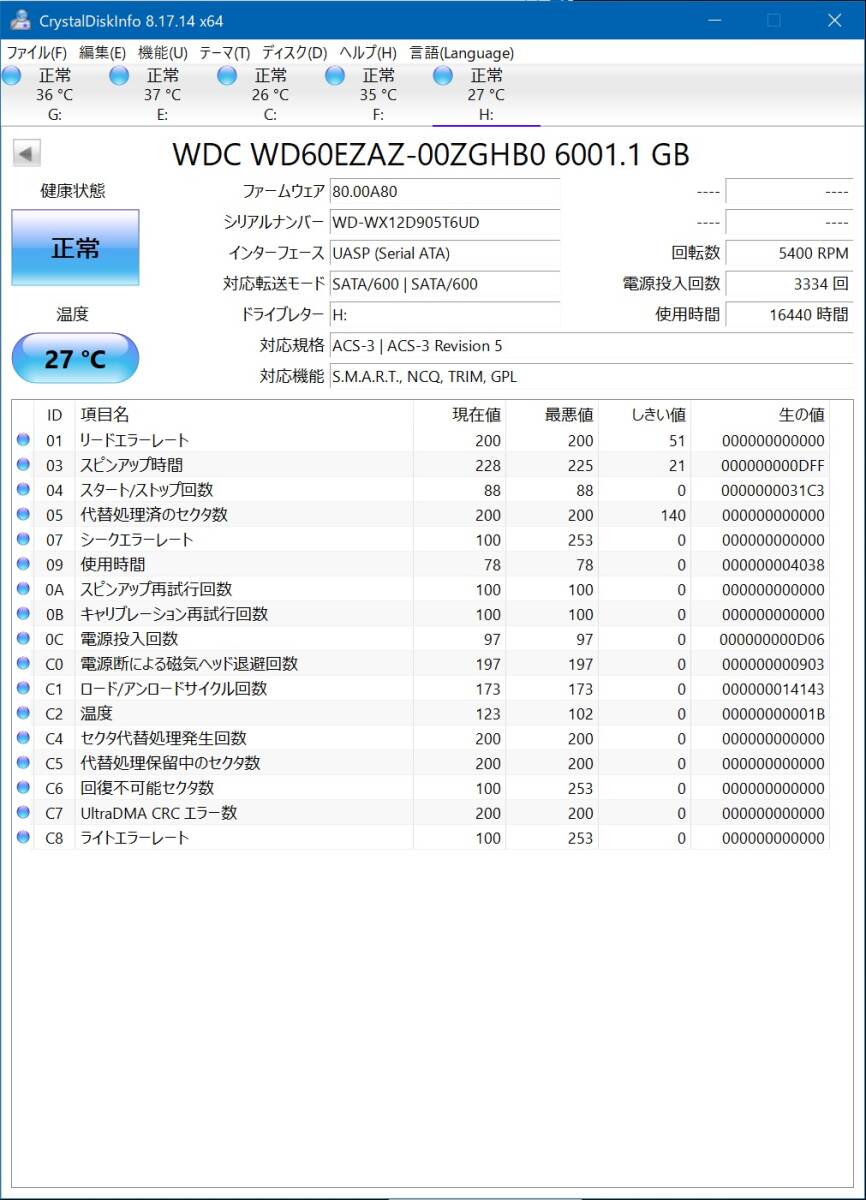Click the drive letter H: field
866x1200 pixels.
pos(445,315)
